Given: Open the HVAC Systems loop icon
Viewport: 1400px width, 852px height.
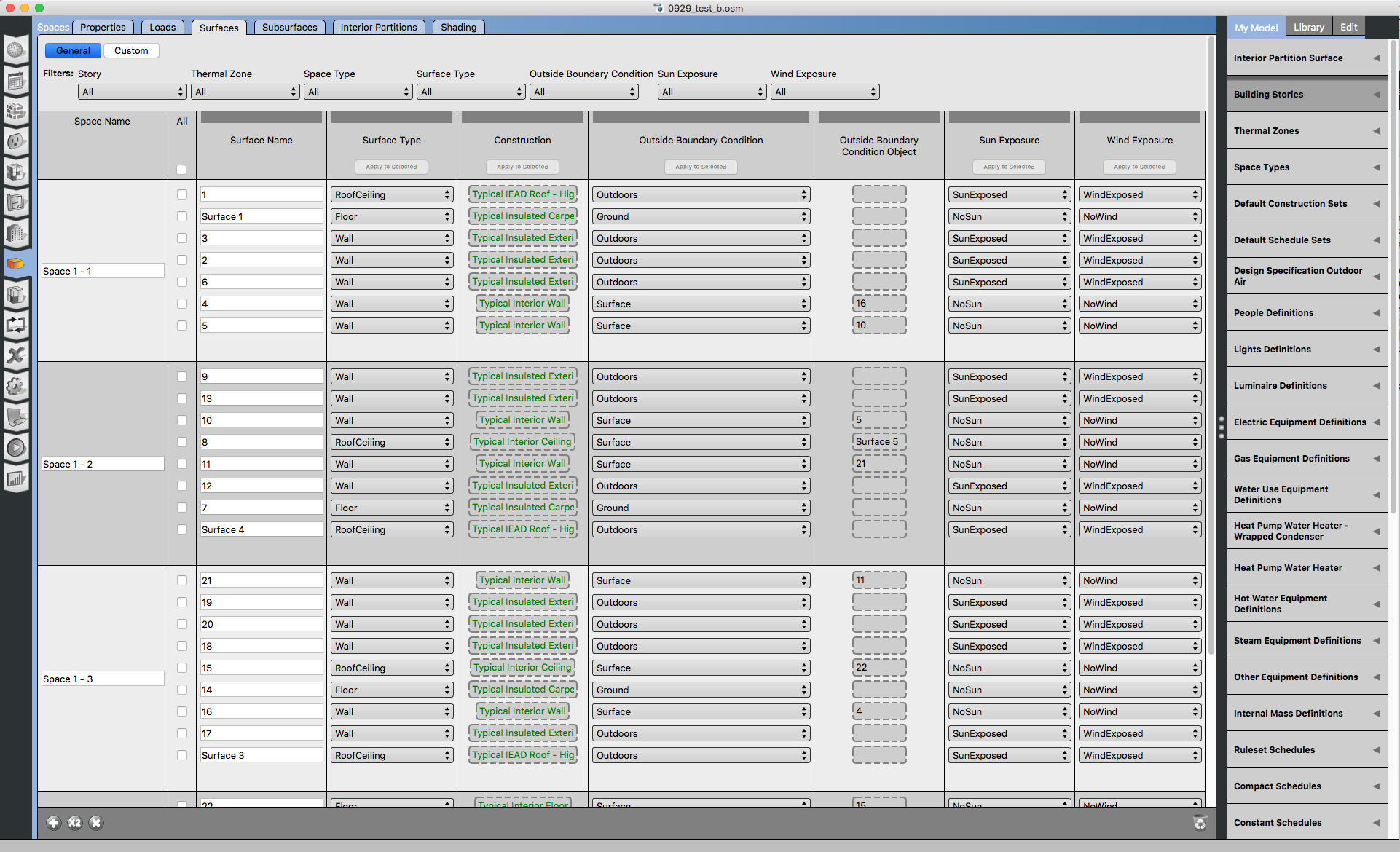Looking at the screenshot, I should [x=17, y=326].
